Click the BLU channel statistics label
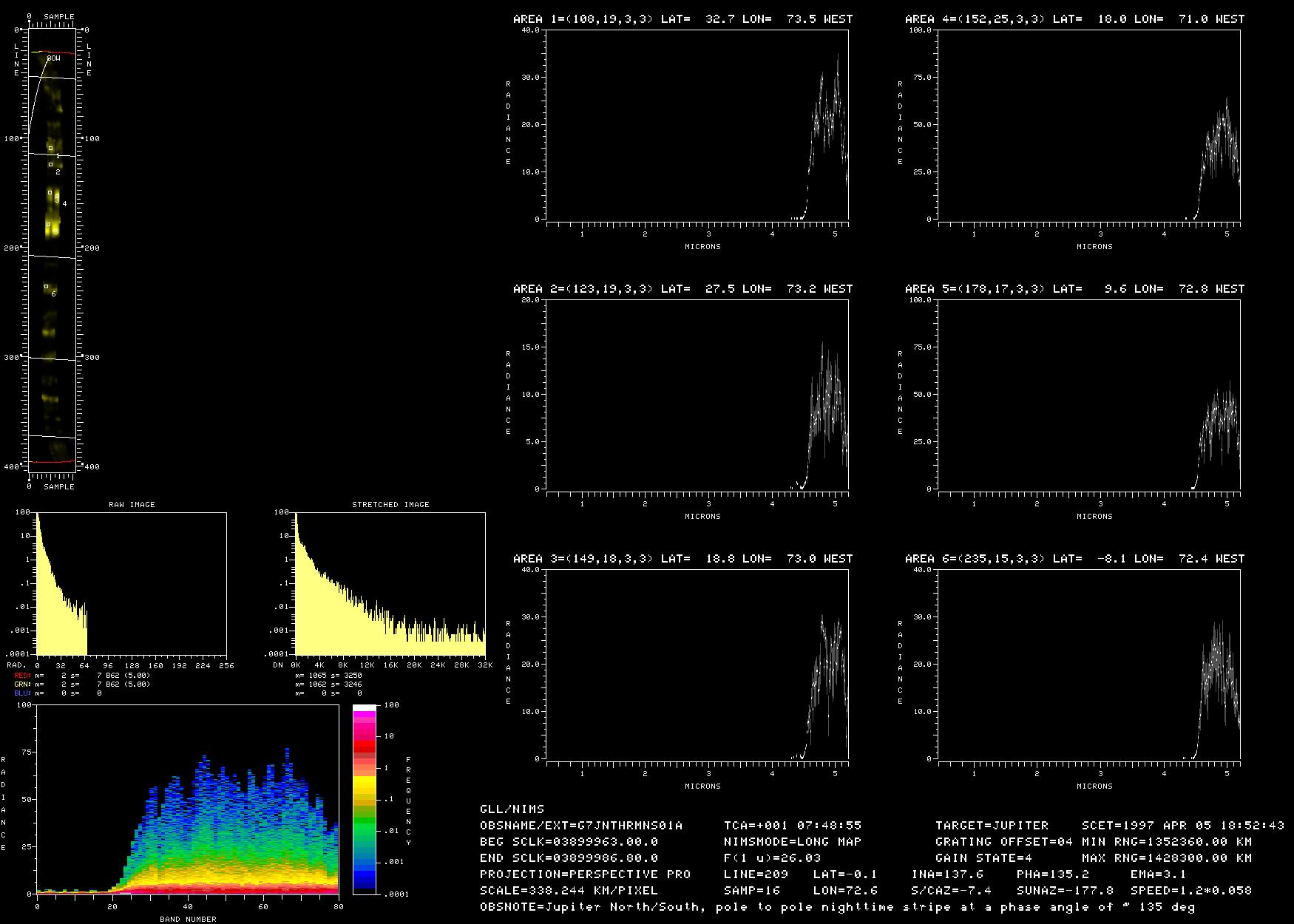This screenshot has width=1294, height=924. (22, 693)
